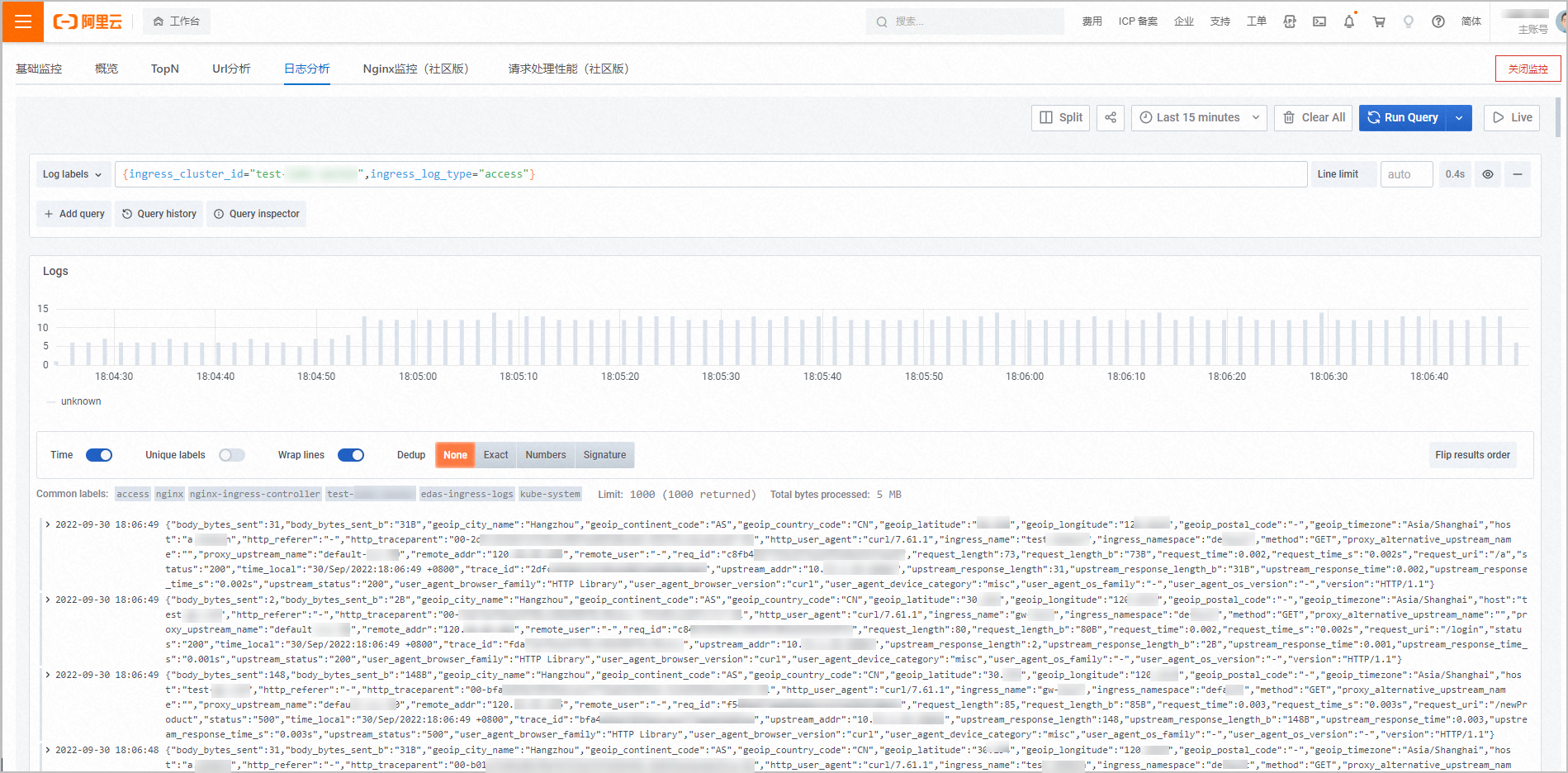Open the hamburger navigation menu
Image resolution: width=1568 pixels, height=773 pixels.
(22, 21)
